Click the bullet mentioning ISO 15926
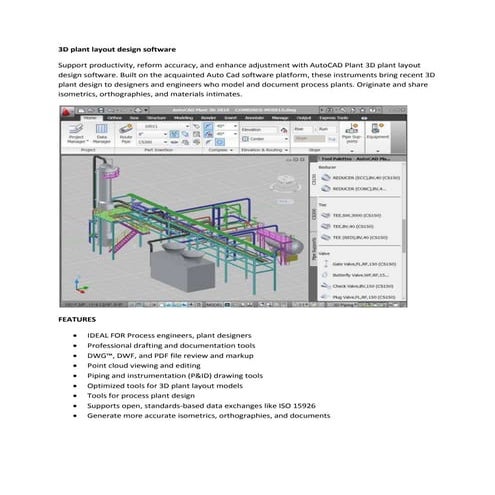495x495 pixels. (x=201, y=405)
